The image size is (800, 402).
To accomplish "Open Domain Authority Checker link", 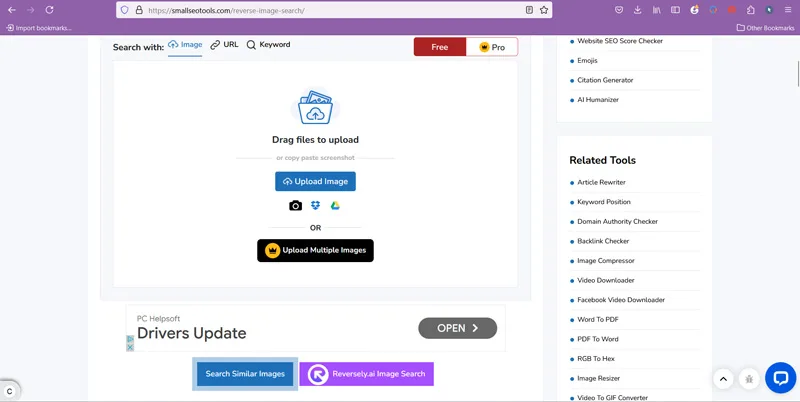I will (617, 221).
